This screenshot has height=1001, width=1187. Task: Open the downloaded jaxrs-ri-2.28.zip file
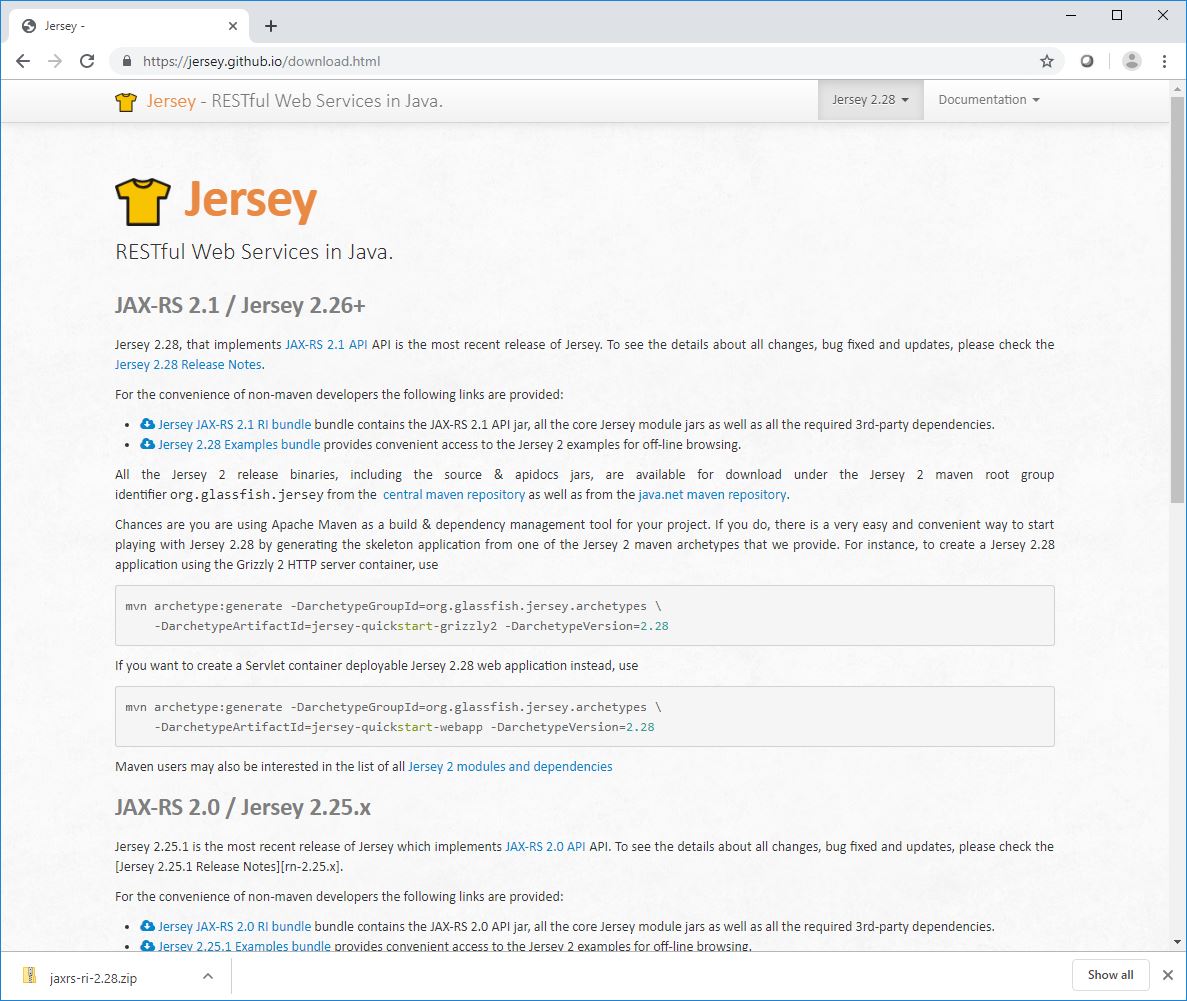pyautogui.click(x=93, y=978)
